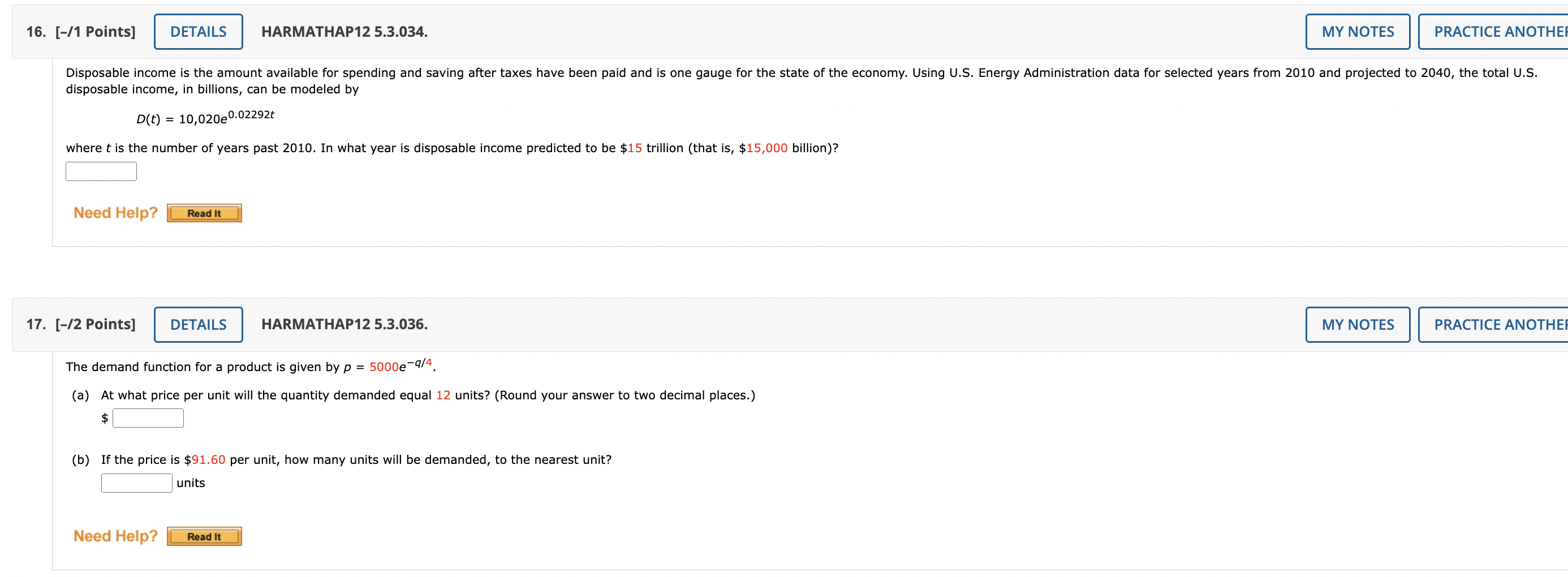Click the Need Help link under question 16
Viewport: 1568px width, 577px height.
tap(114, 213)
